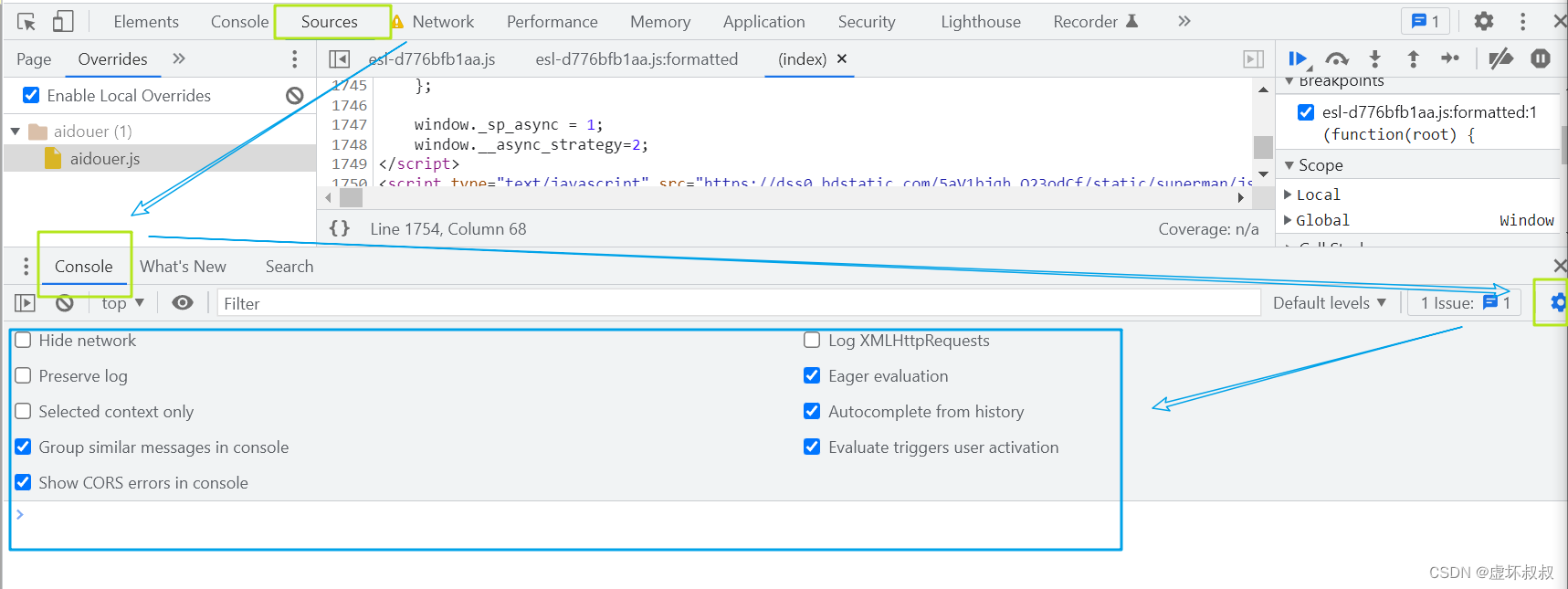Toggle the device toolbar icon
Viewport: 1568px width, 589px height.
click(63, 21)
